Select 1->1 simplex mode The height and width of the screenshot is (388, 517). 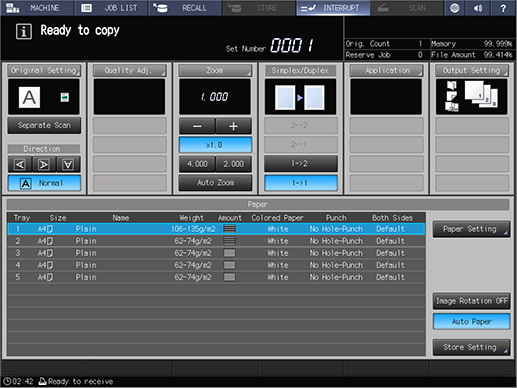pos(301,183)
